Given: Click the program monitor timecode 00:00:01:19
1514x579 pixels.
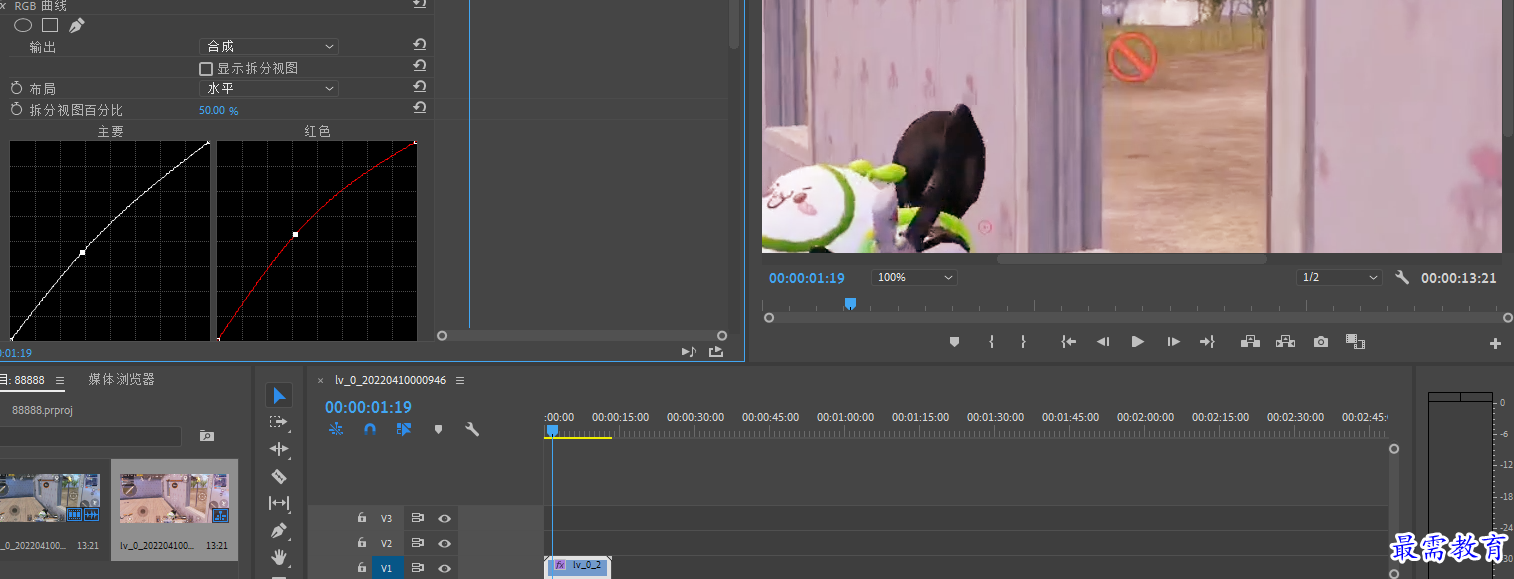Looking at the screenshot, I should [x=807, y=278].
